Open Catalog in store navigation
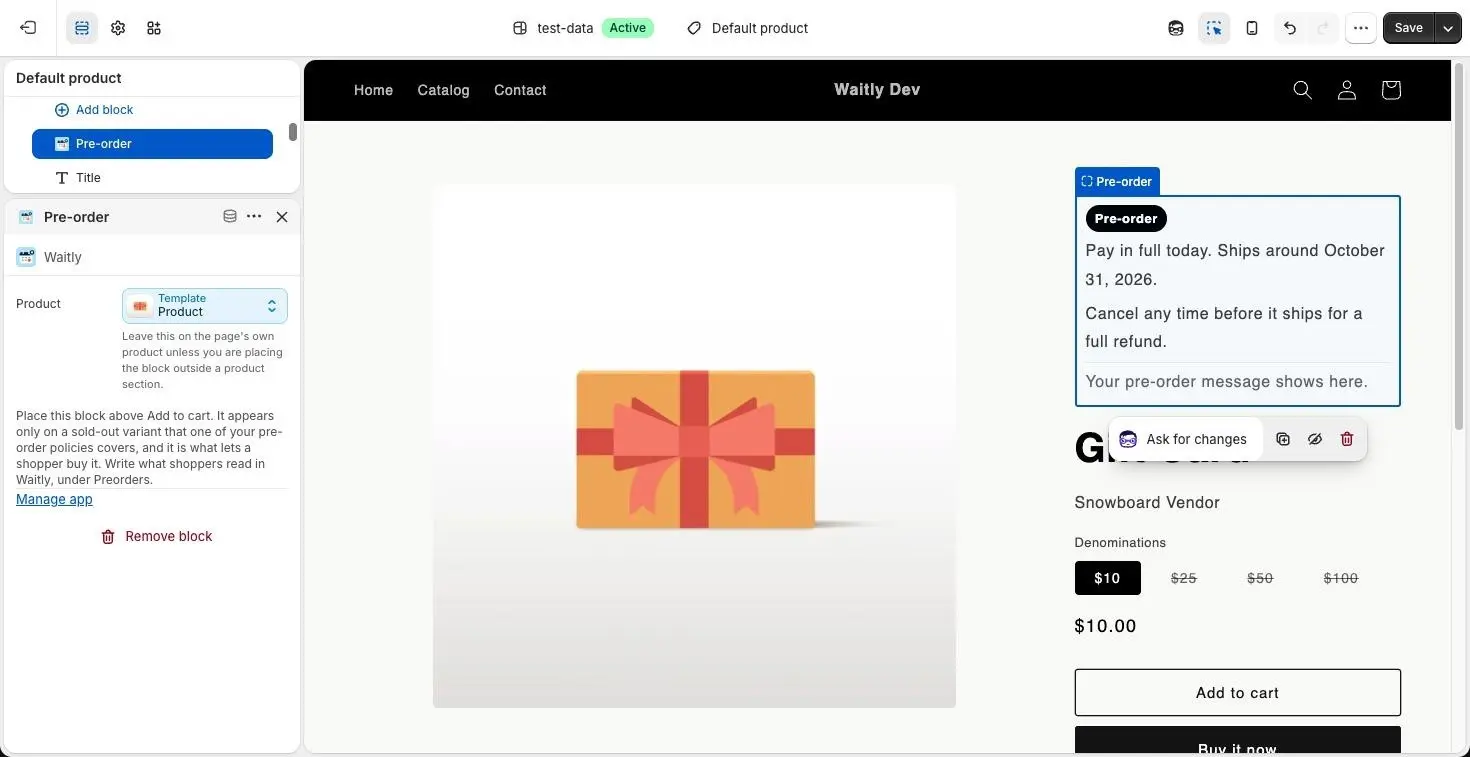This screenshot has height=757, width=1470. [x=443, y=90]
